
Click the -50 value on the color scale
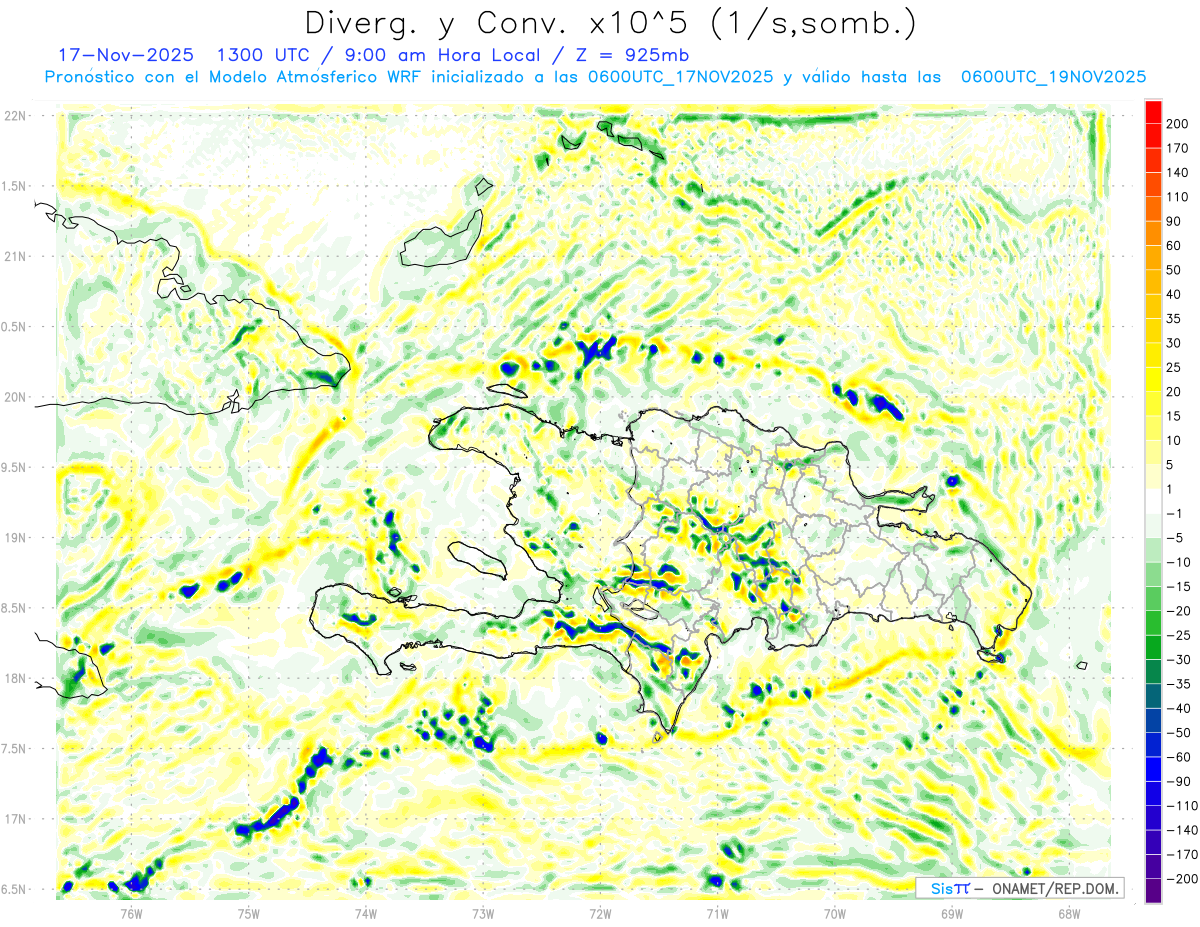[x=1180, y=732]
